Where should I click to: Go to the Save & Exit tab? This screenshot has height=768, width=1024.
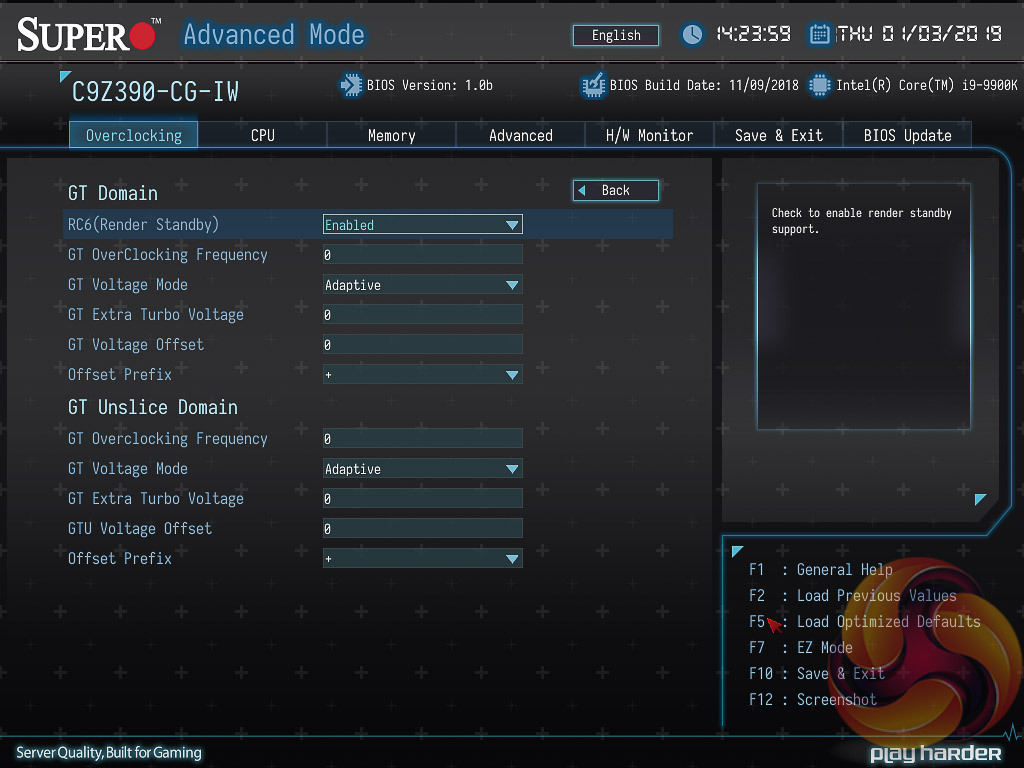point(778,135)
